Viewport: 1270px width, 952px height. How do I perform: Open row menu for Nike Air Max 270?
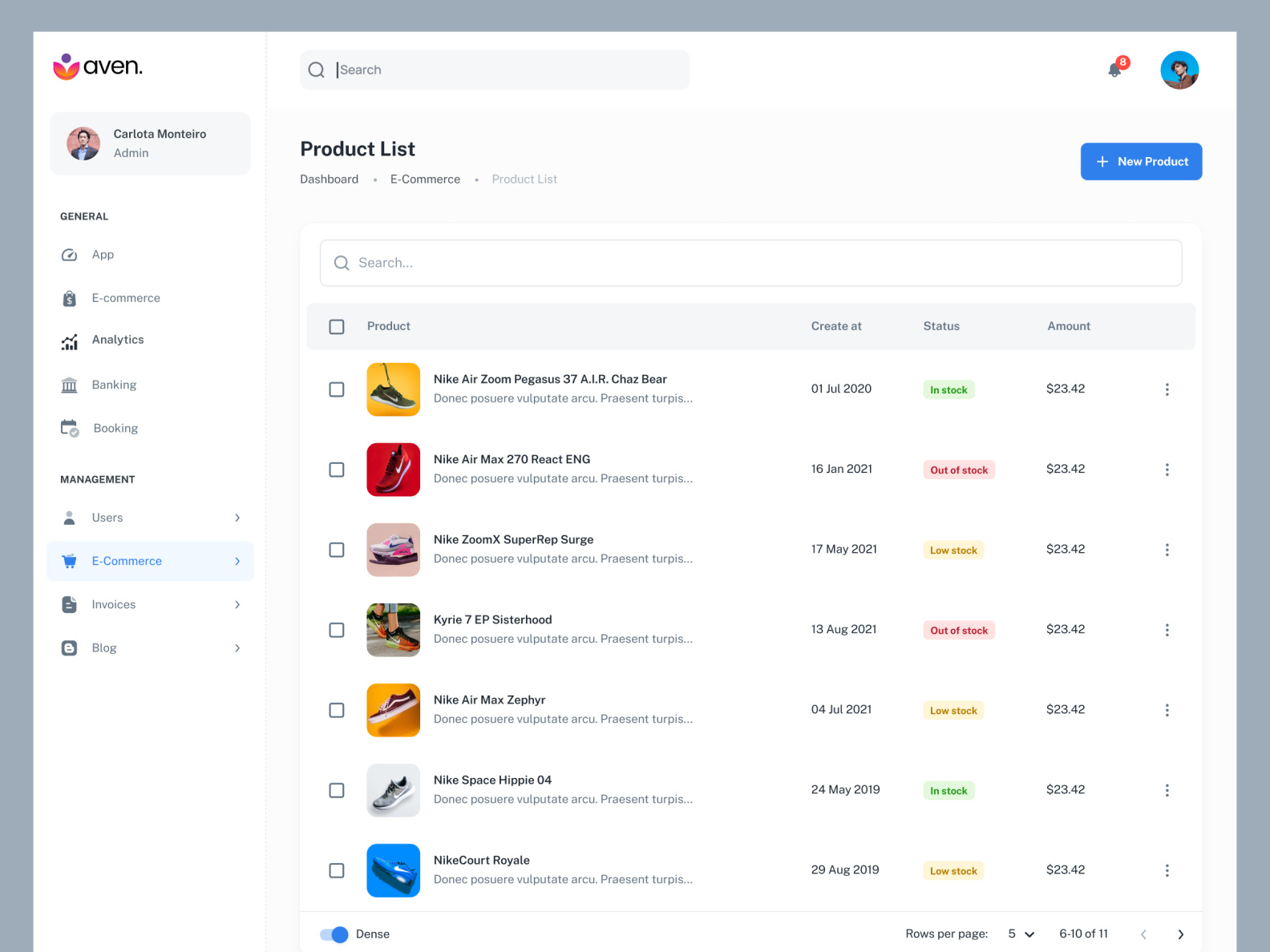coord(1167,470)
